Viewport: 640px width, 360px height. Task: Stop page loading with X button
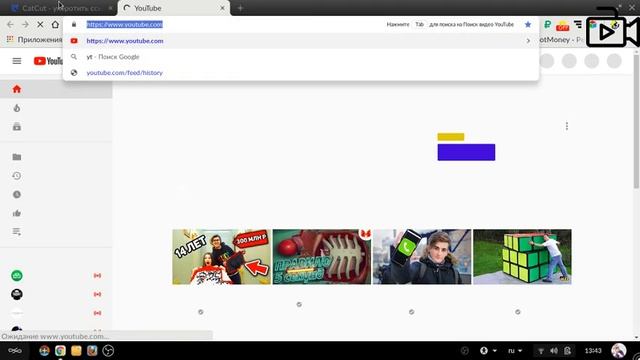40,24
